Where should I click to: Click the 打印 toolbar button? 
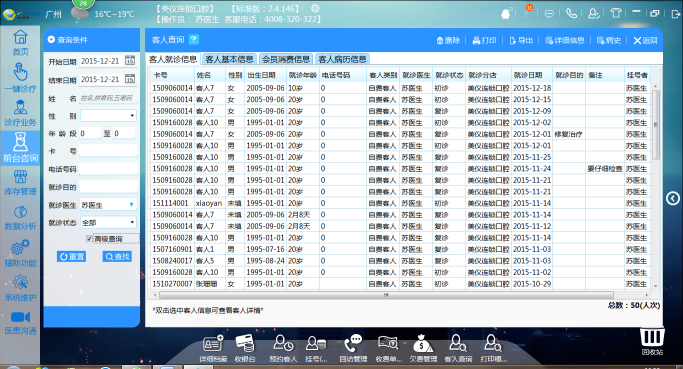pyautogui.click(x=484, y=41)
